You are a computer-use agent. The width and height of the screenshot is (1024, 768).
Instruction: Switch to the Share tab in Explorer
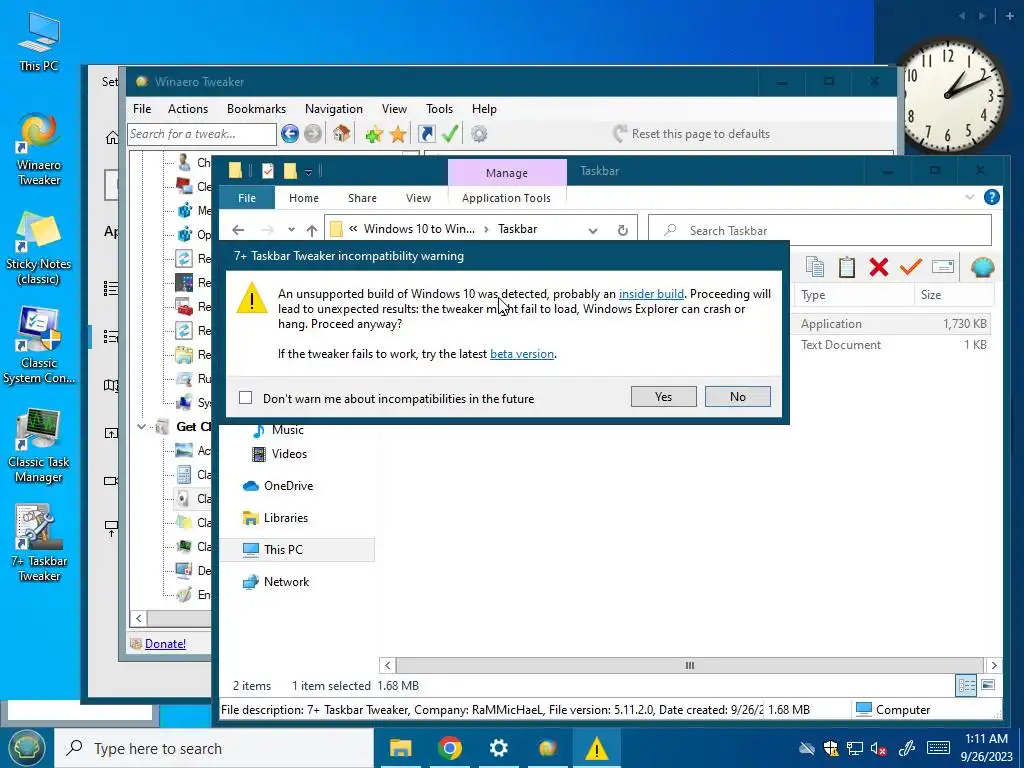point(362,198)
